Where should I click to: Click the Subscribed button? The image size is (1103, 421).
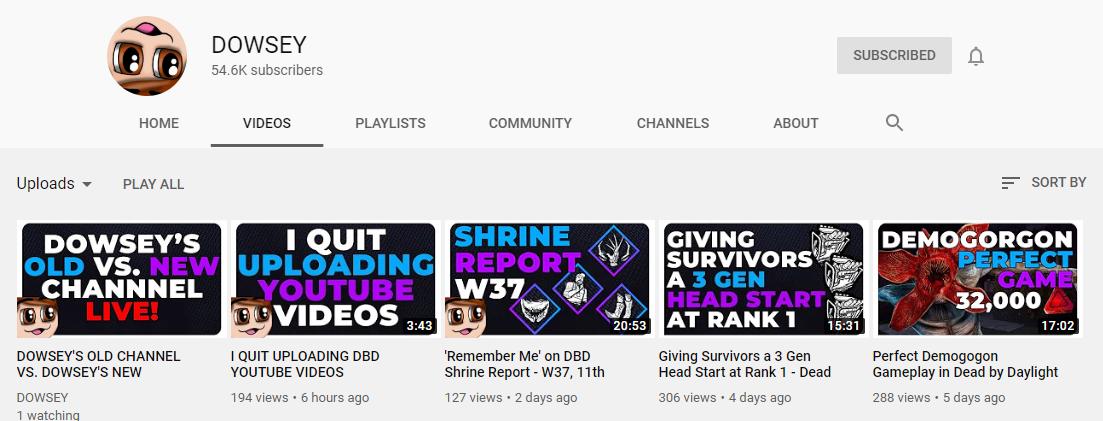894,56
